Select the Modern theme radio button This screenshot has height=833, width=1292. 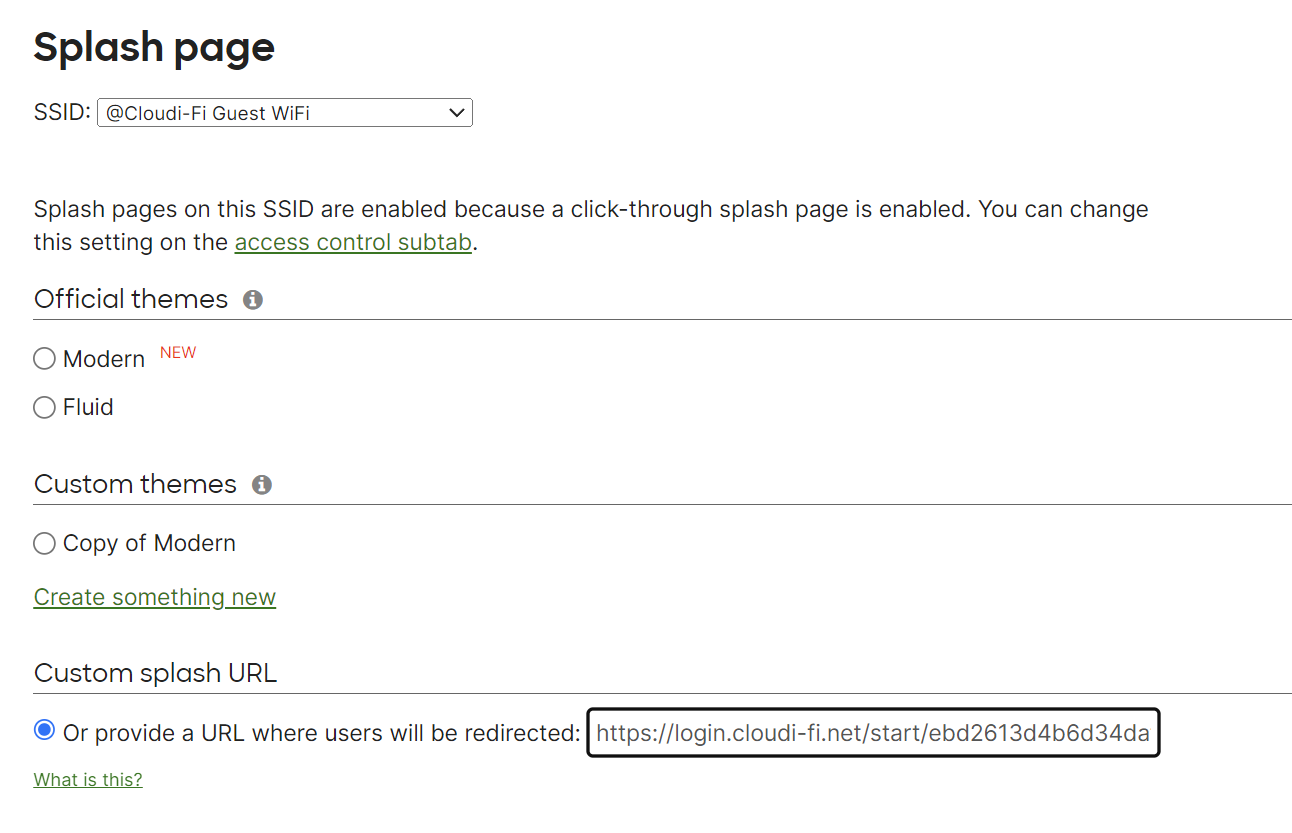[44, 359]
